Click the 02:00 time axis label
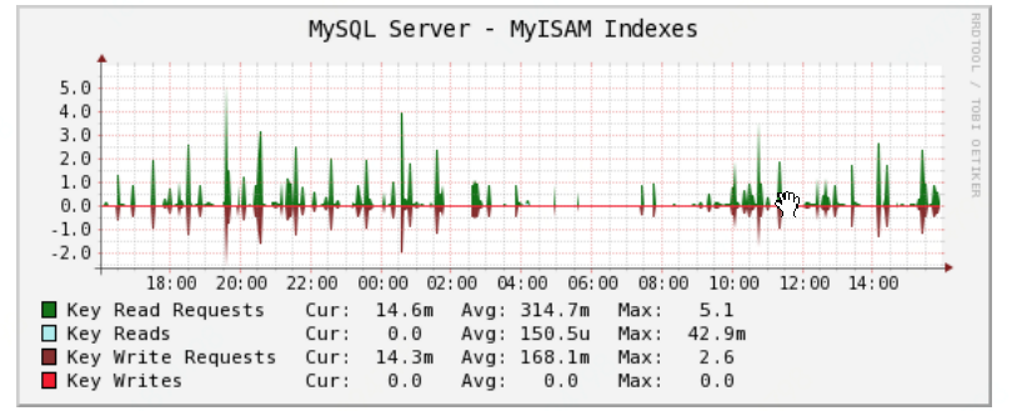 [452, 284]
